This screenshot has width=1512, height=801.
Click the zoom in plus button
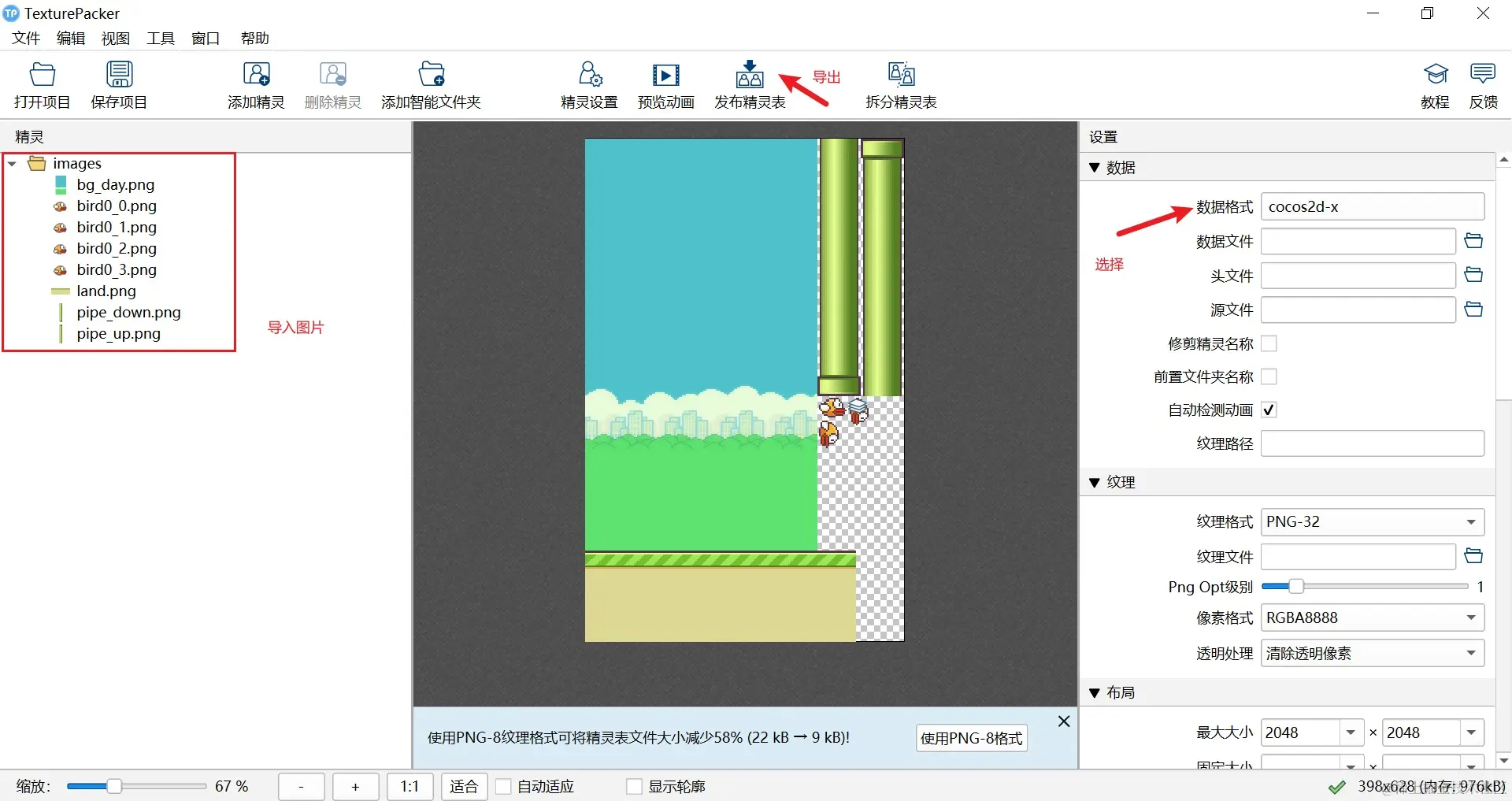(x=356, y=786)
